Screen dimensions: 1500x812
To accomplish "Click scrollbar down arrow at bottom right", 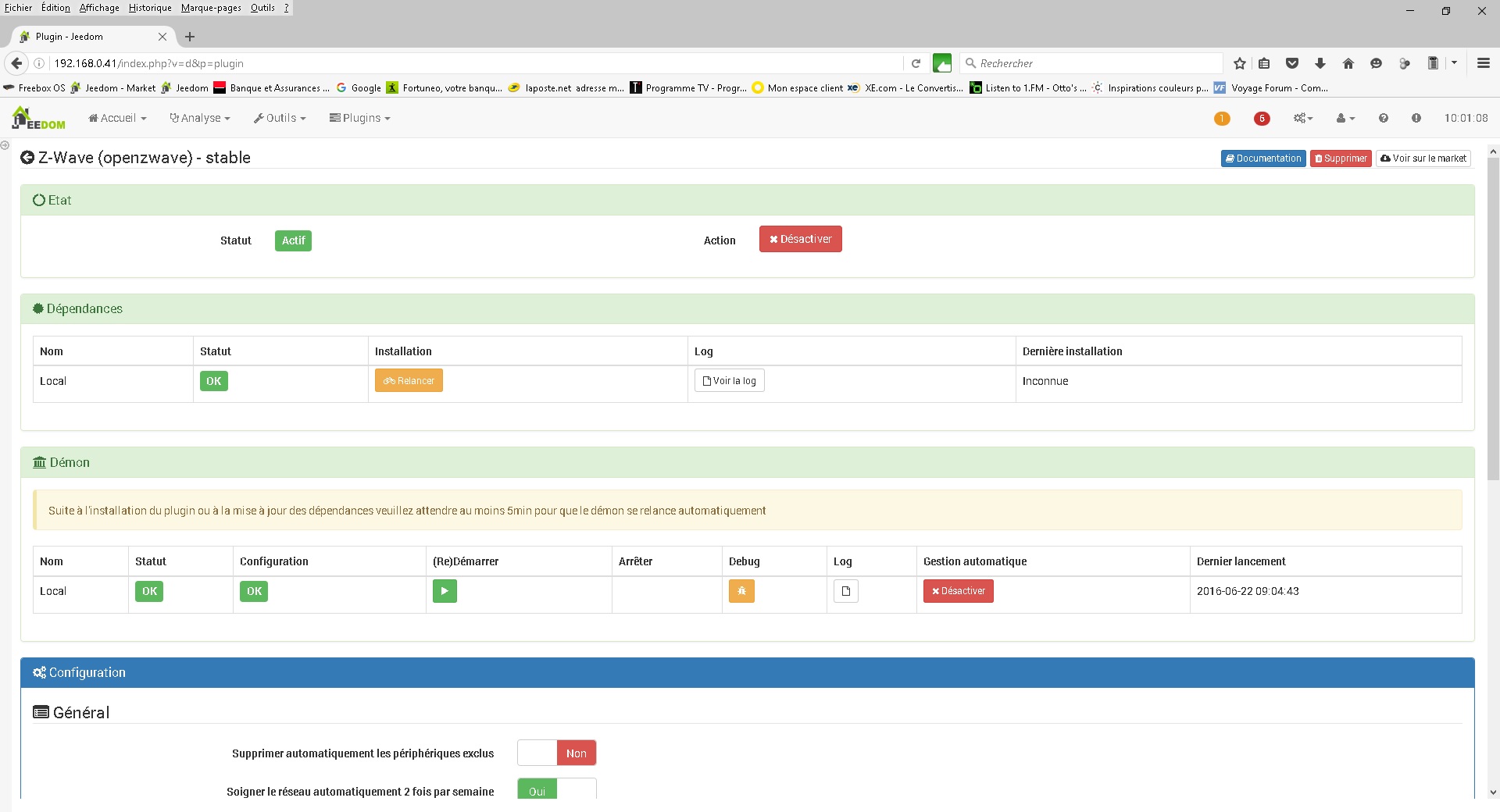I will [x=1493, y=792].
